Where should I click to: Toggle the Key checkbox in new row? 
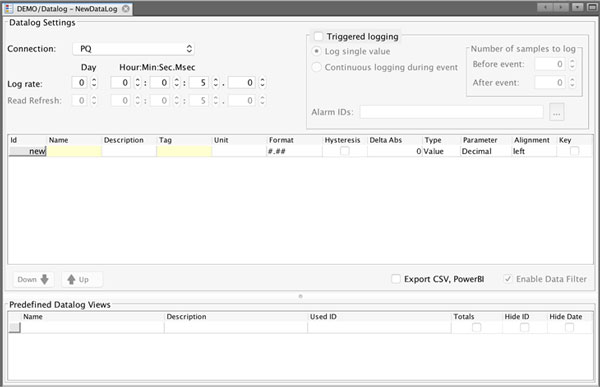point(574,151)
